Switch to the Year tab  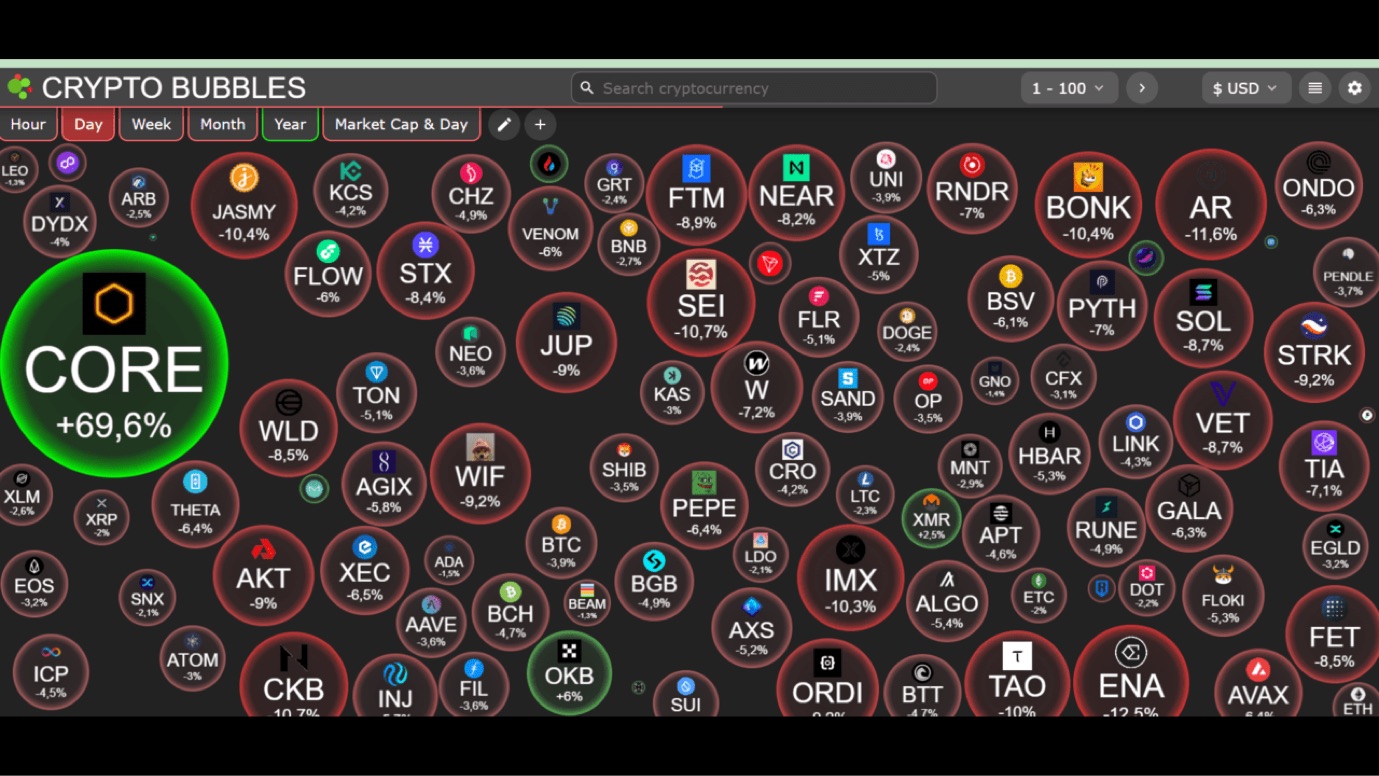pos(290,124)
